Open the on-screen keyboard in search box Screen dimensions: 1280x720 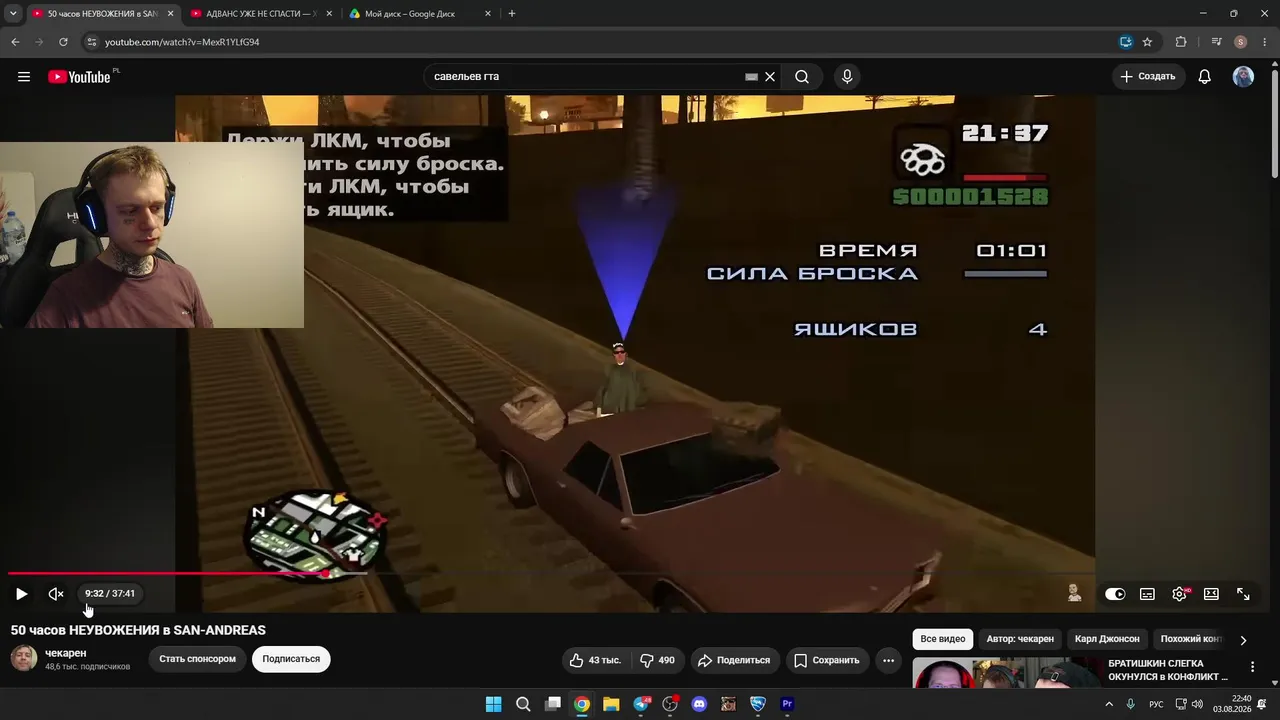[x=752, y=77]
